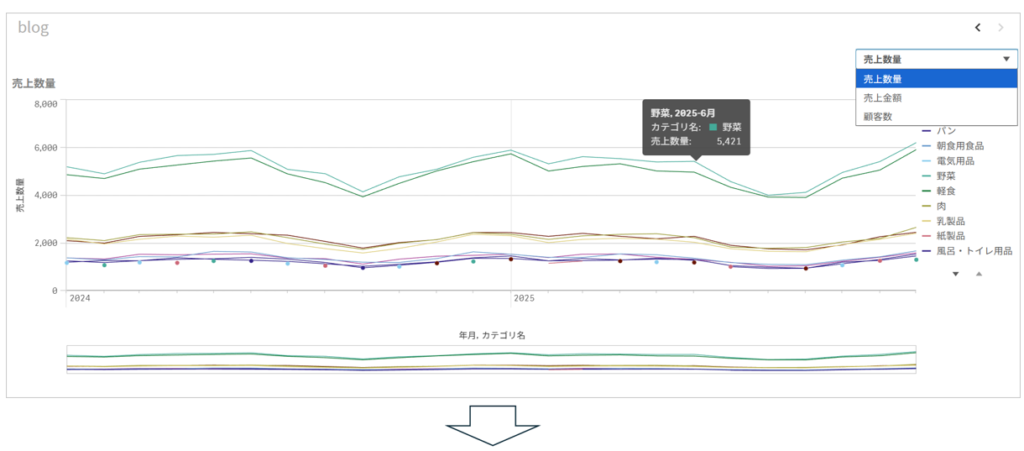Select 売上金額 from the dropdown list

click(883, 98)
